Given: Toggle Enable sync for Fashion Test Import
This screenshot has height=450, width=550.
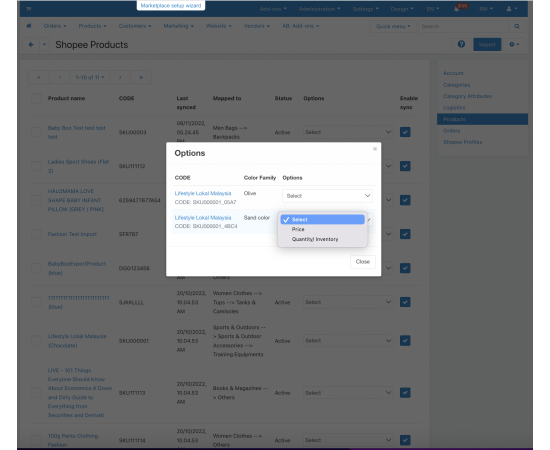Looking at the screenshot, I should pyautogui.click(x=405, y=234).
